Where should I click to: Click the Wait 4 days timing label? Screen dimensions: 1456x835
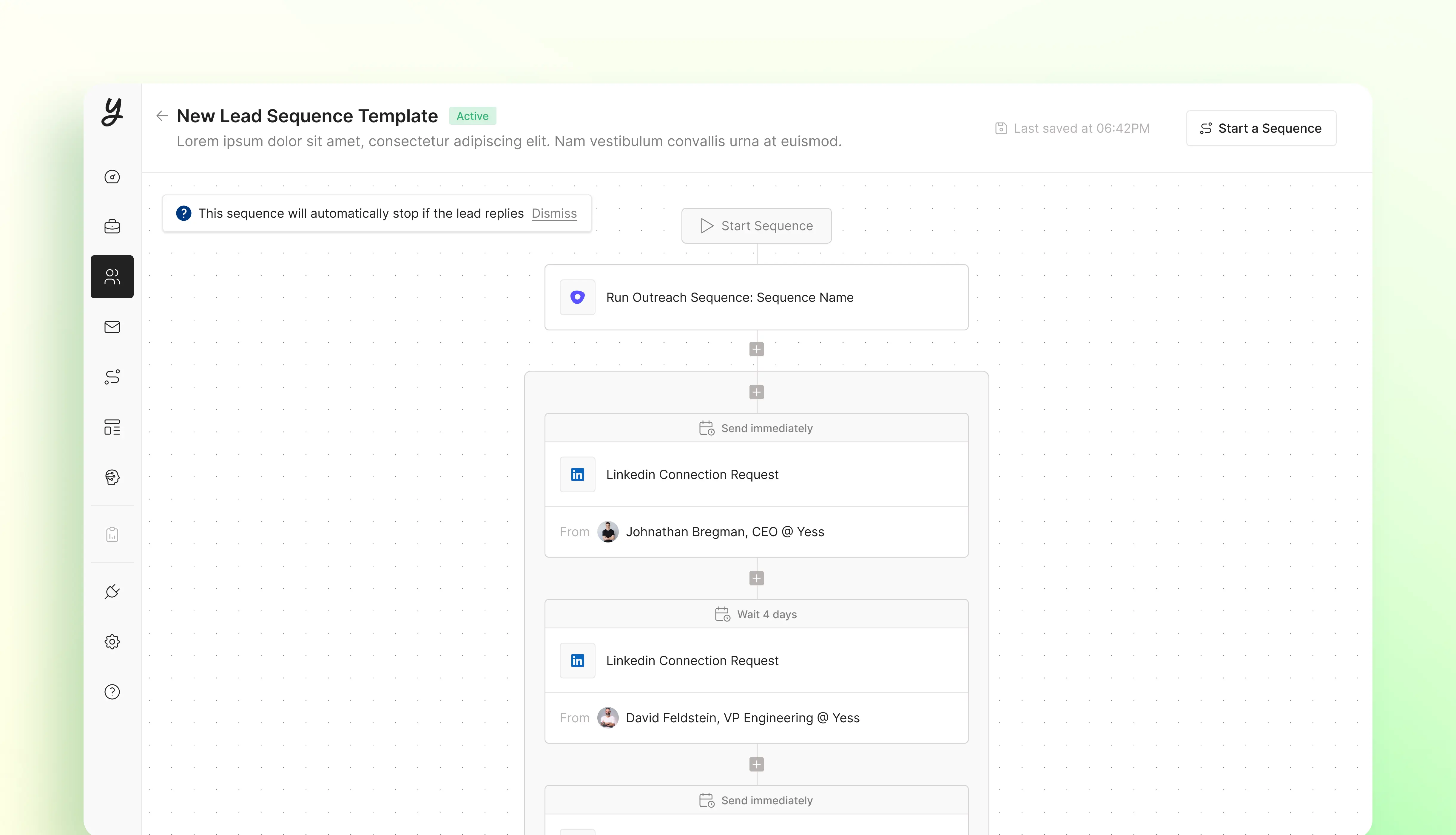coord(767,614)
